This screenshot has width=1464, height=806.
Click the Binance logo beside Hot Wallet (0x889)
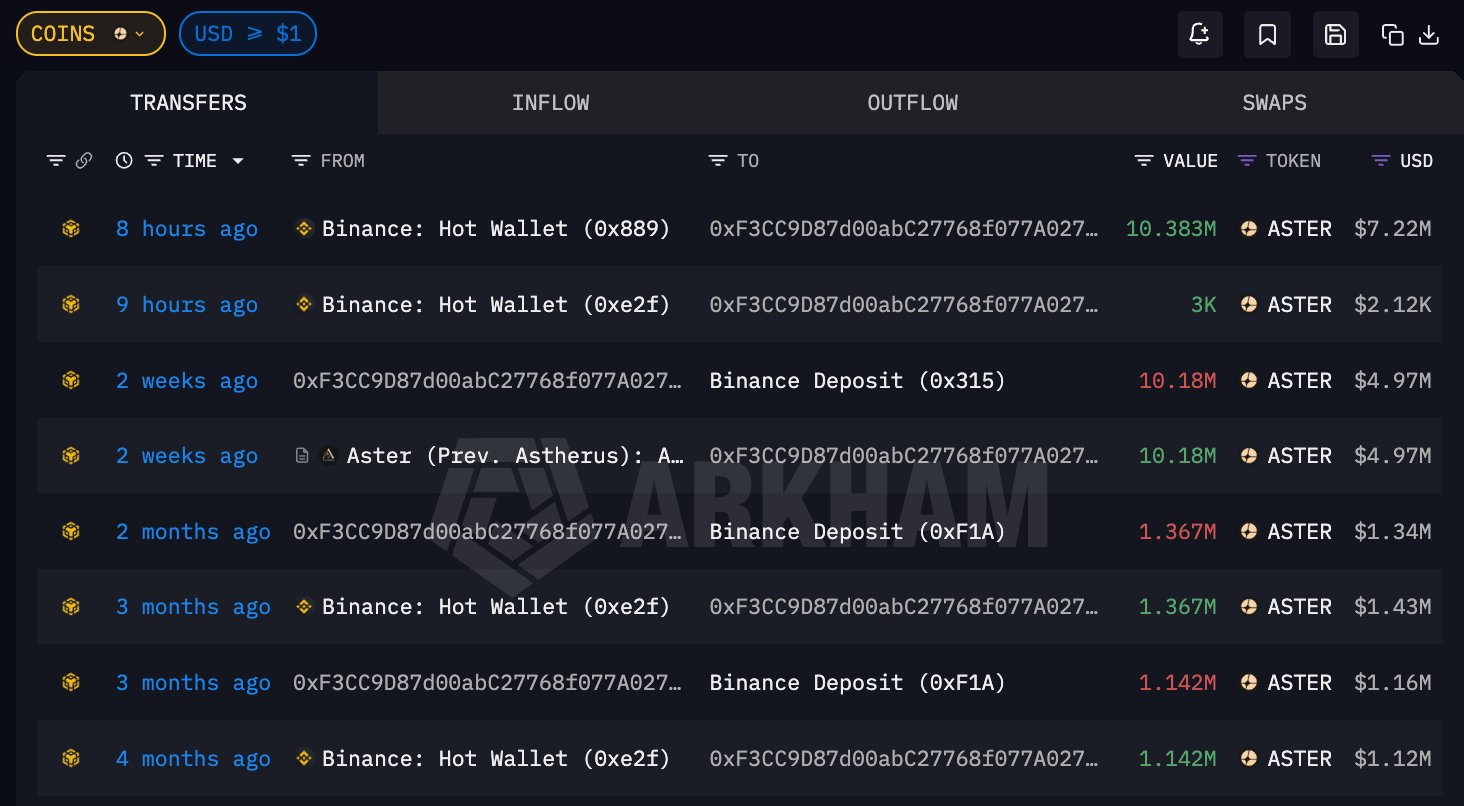tap(304, 228)
